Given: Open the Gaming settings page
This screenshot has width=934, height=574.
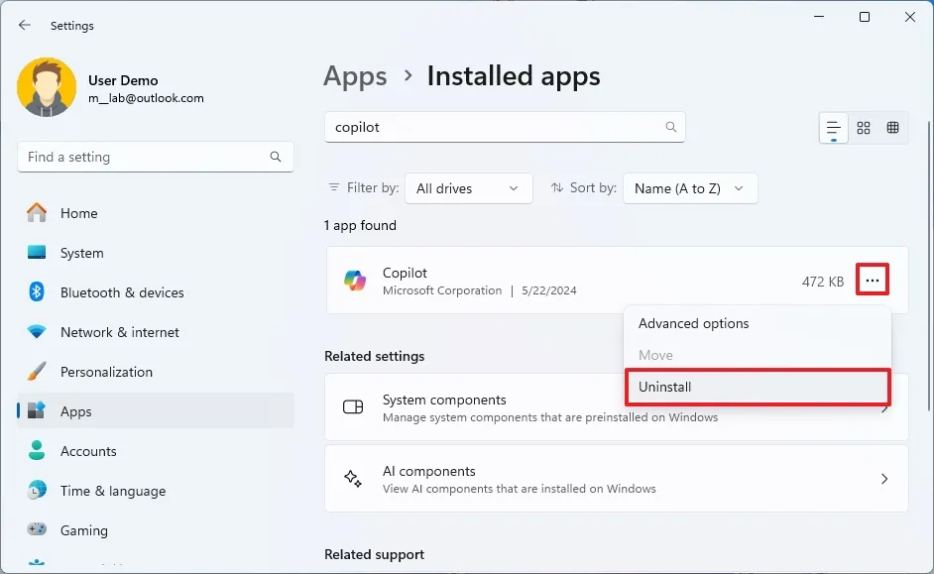Looking at the screenshot, I should click(155, 531).
